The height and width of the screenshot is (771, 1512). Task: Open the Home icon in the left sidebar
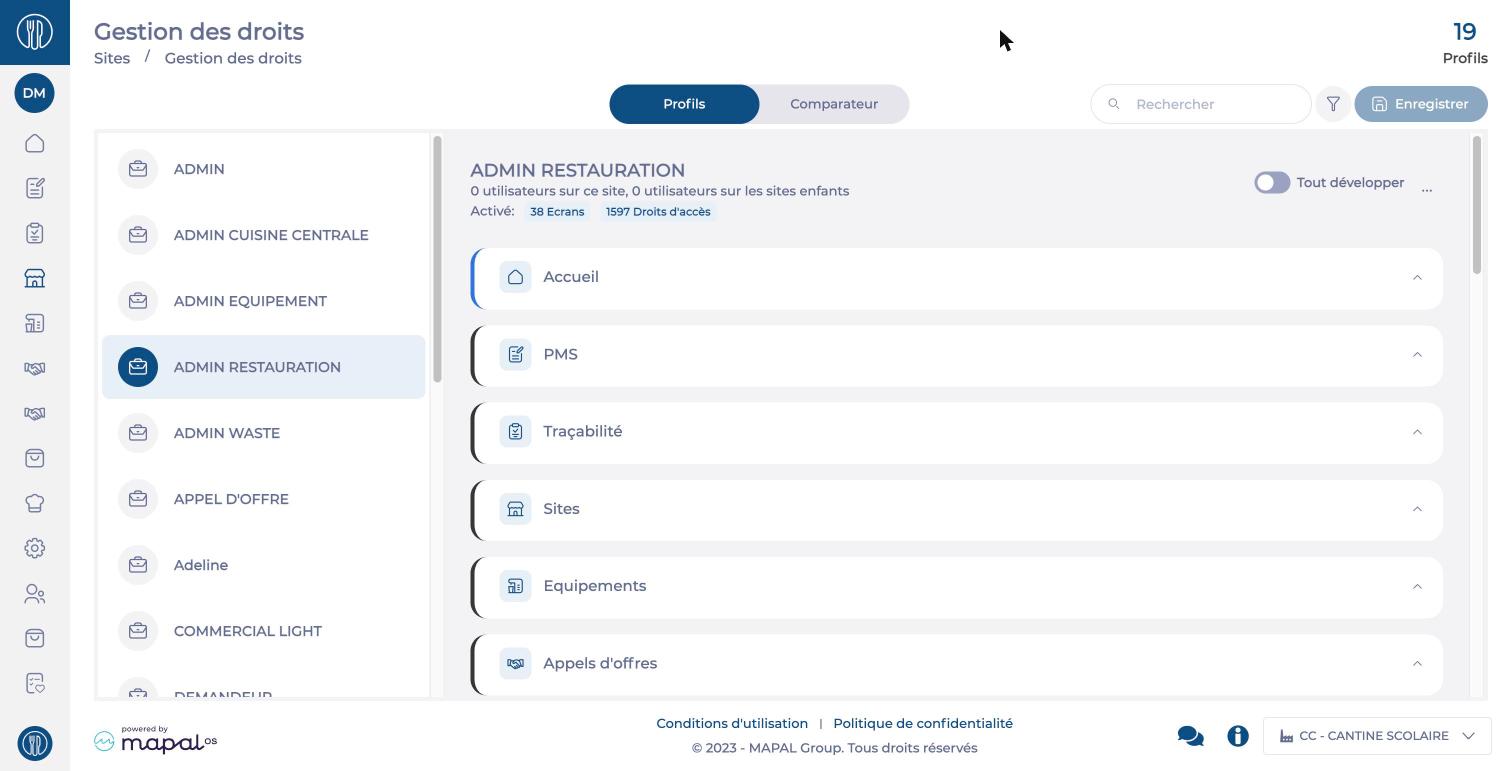pyautogui.click(x=34, y=143)
